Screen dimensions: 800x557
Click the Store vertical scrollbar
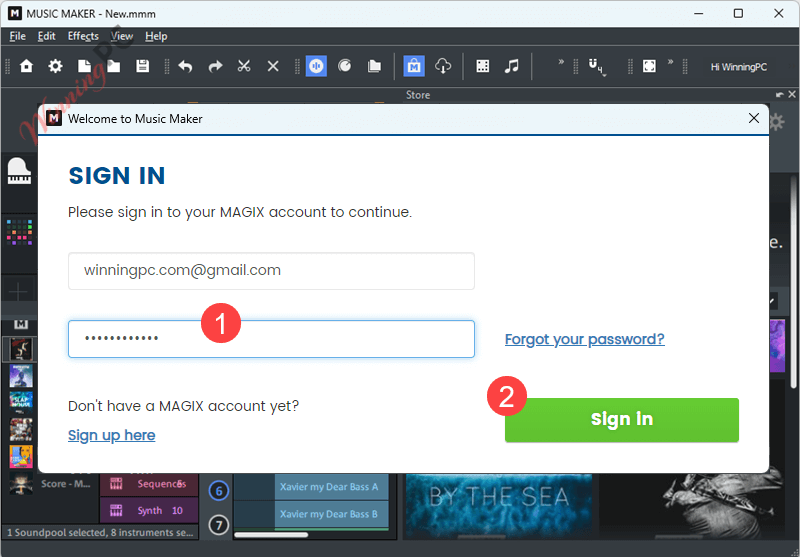point(794,281)
